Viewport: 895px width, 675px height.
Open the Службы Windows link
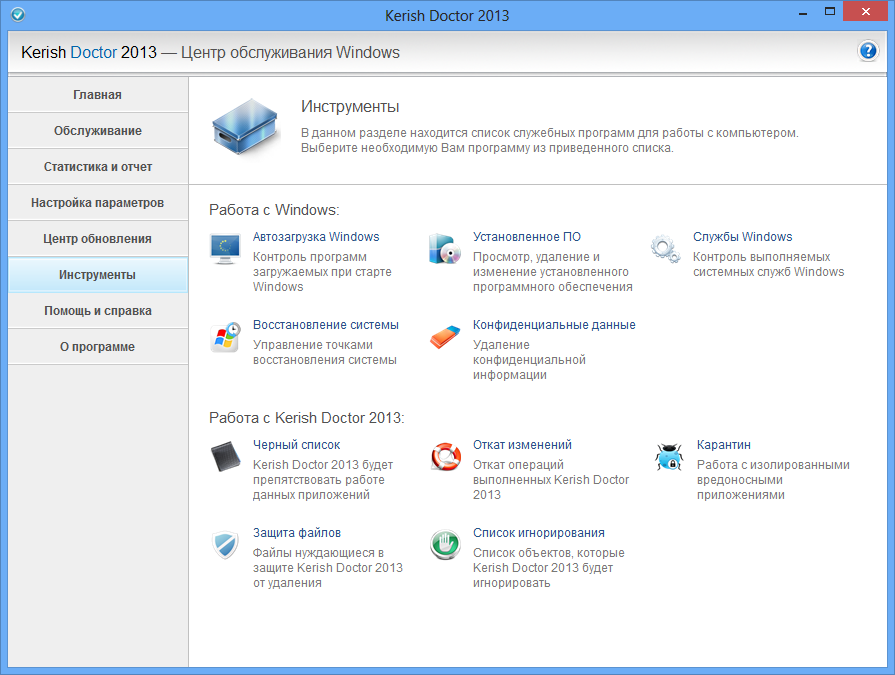[743, 237]
